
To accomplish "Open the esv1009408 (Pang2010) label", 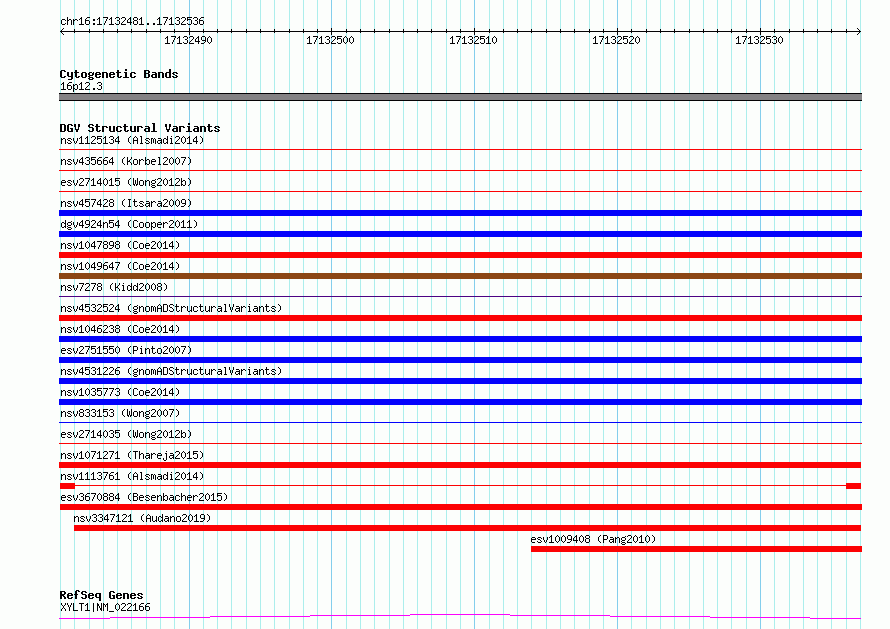I will (x=593, y=539).
